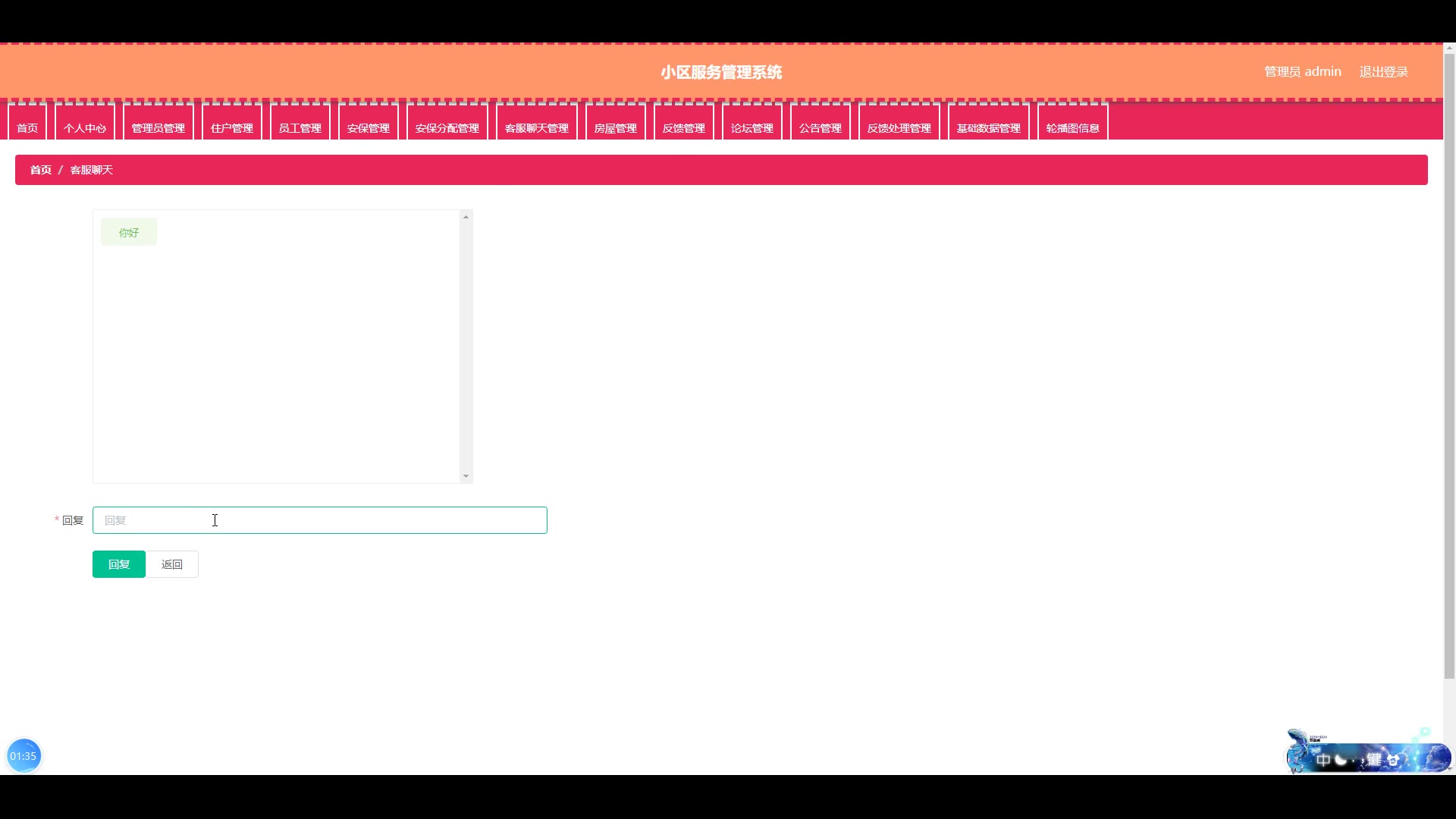The height and width of the screenshot is (819, 1456).
Task: Expand the small arrow on the IME bar
Action: tap(1449, 768)
